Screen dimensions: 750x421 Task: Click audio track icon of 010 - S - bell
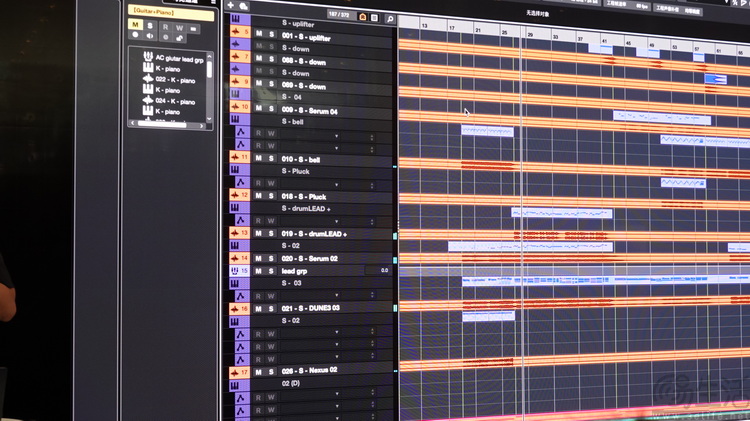[x=235, y=156]
